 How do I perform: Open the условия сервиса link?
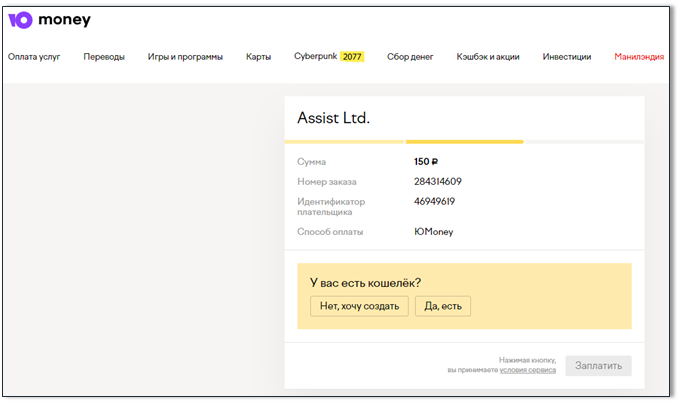[528, 370]
